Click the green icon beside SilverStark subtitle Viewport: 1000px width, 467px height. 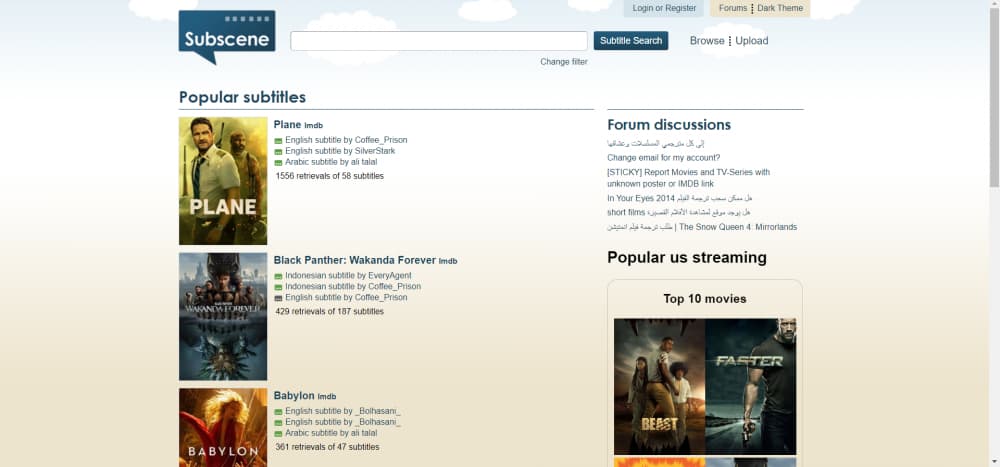[x=278, y=152]
